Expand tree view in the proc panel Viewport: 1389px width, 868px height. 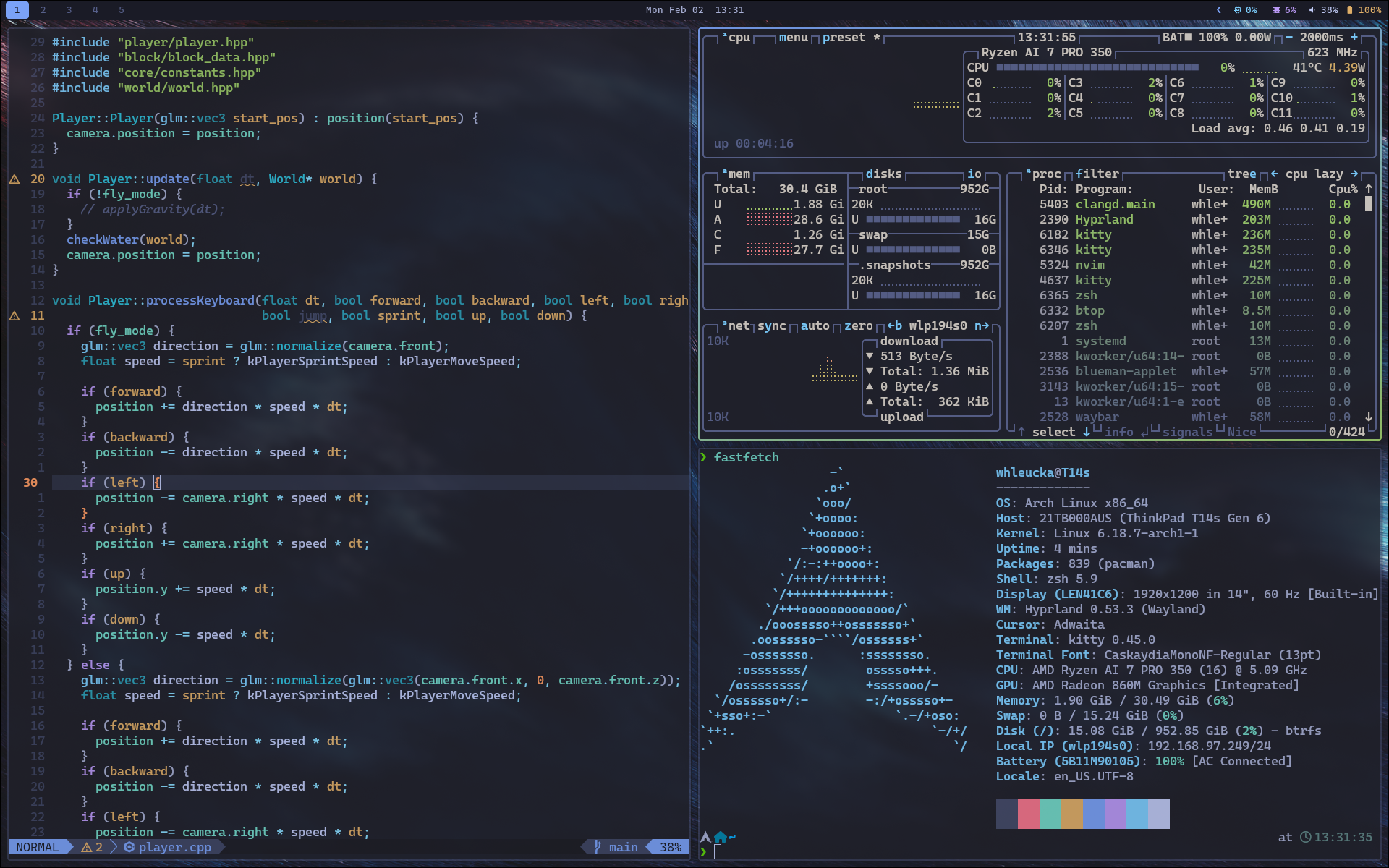coord(1241,174)
